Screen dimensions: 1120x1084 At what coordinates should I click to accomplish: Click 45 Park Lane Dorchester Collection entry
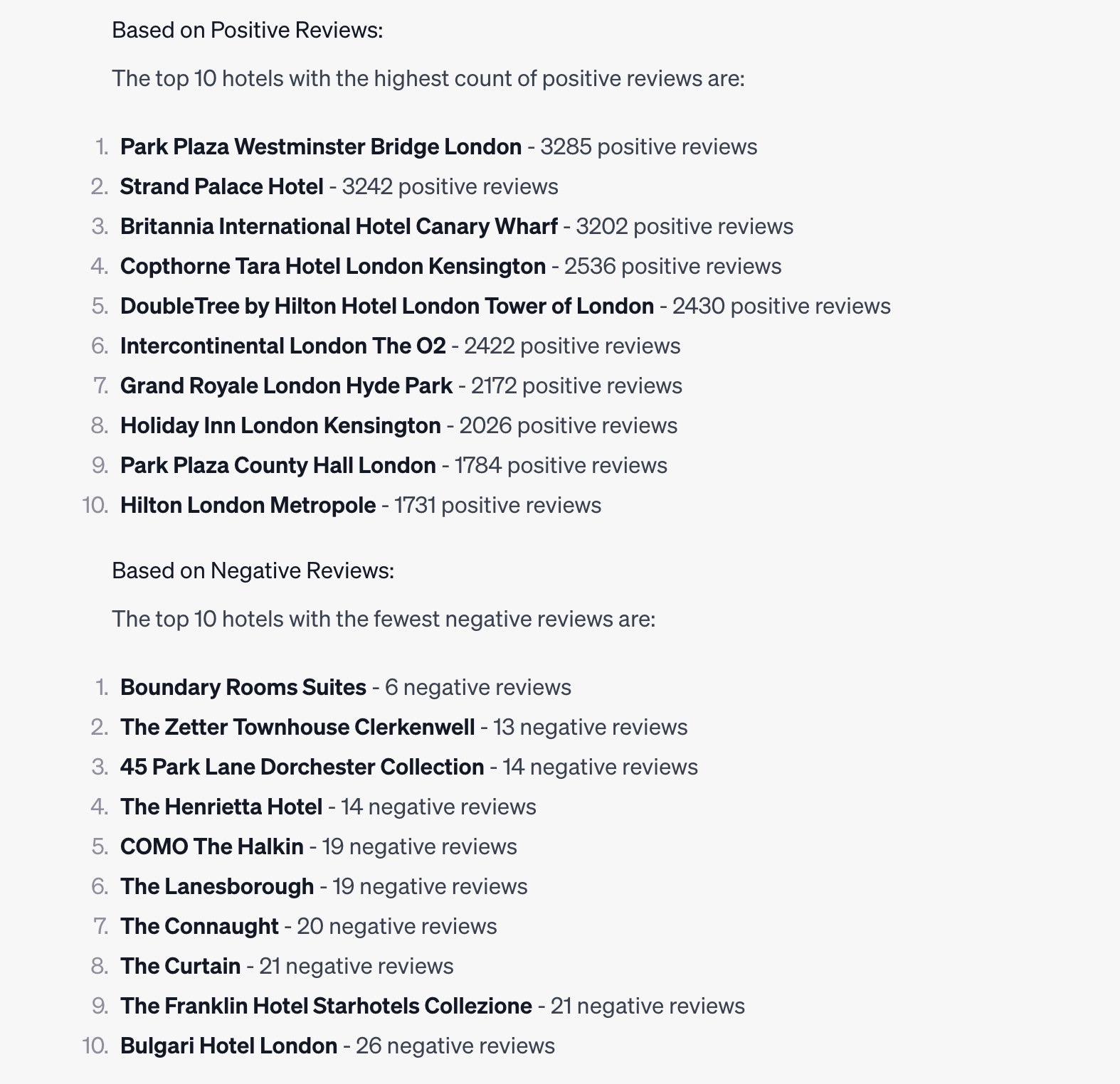click(x=302, y=767)
